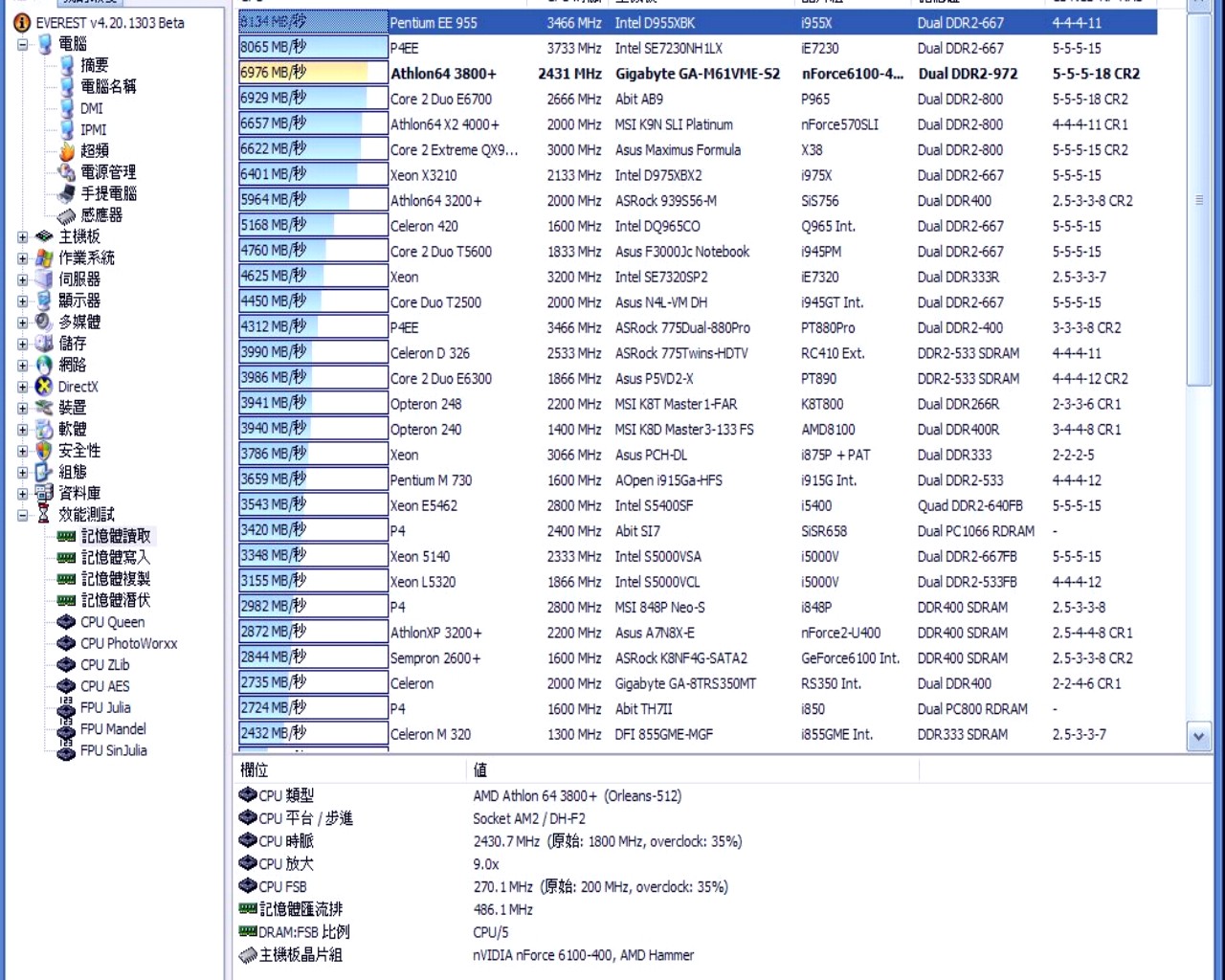Expand the 伺服器 tree node

[22, 279]
